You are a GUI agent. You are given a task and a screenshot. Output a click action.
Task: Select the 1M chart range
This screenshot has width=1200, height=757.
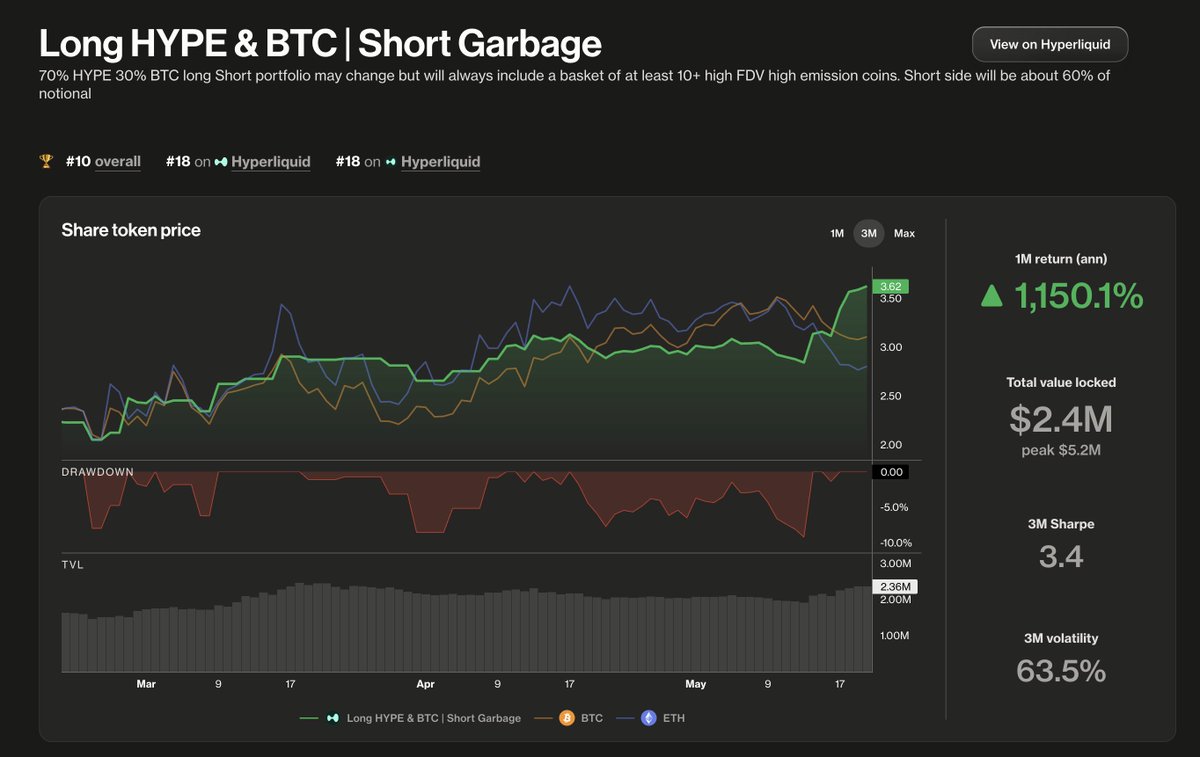(x=837, y=233)
